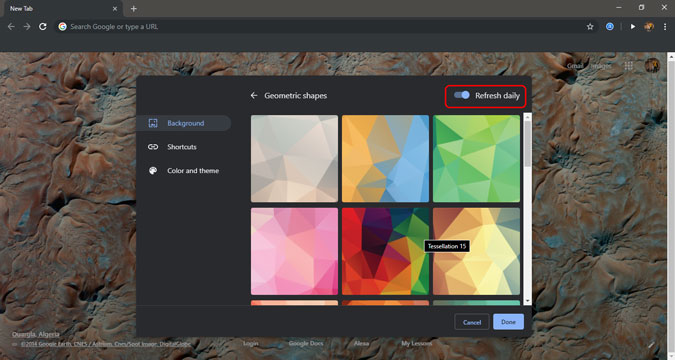Image resolution: width=675 pixels, height=360 pixels.
Task: Select the red rainbow tessellation thumbnail
Action: pos(385,251)
